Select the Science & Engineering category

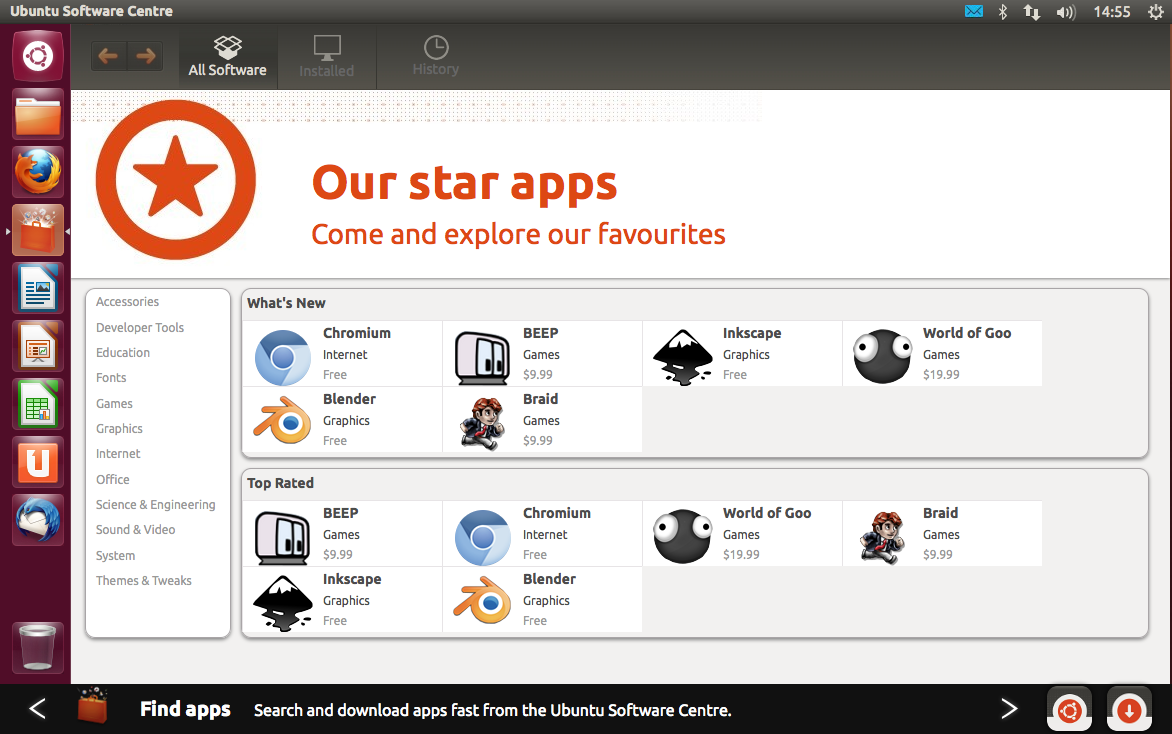point(155,505)
